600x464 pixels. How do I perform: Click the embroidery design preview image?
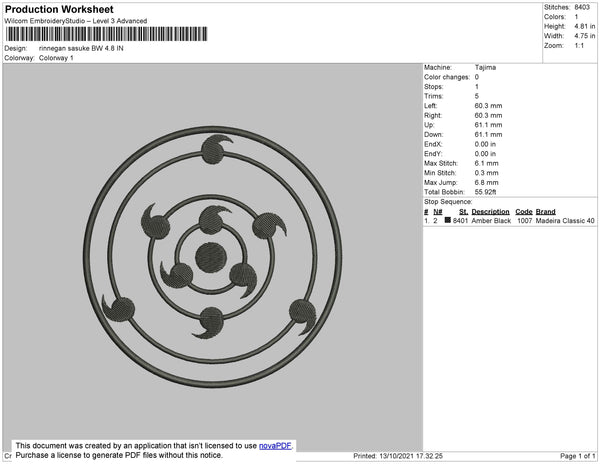click(213, 257)
